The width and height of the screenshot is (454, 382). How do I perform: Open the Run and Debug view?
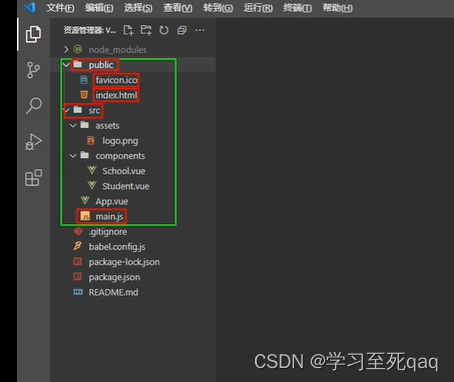click(x=33, y=142)
